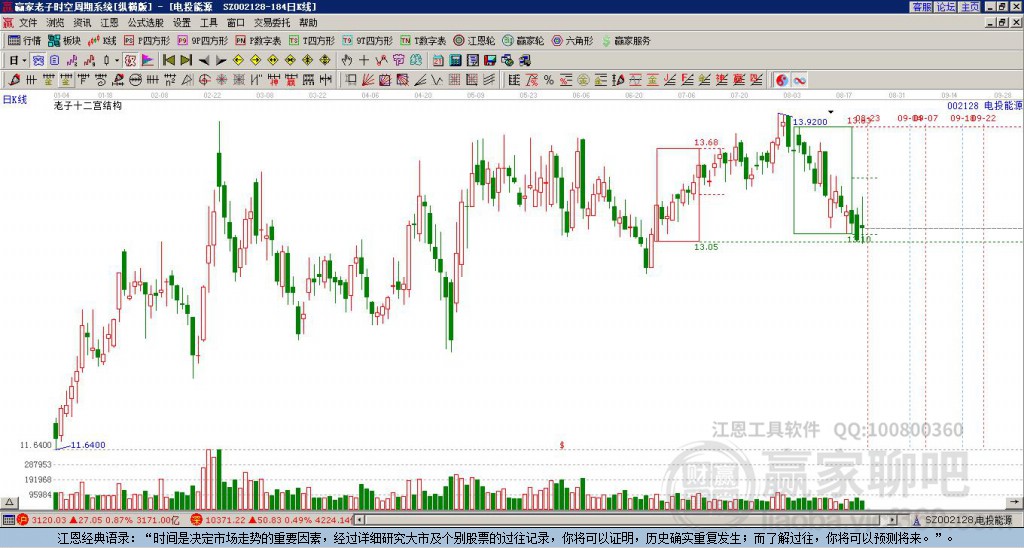This screenshot has width=1024, height=548.
Task: Click the 13.05 green price label
Action: click(706, 247)
